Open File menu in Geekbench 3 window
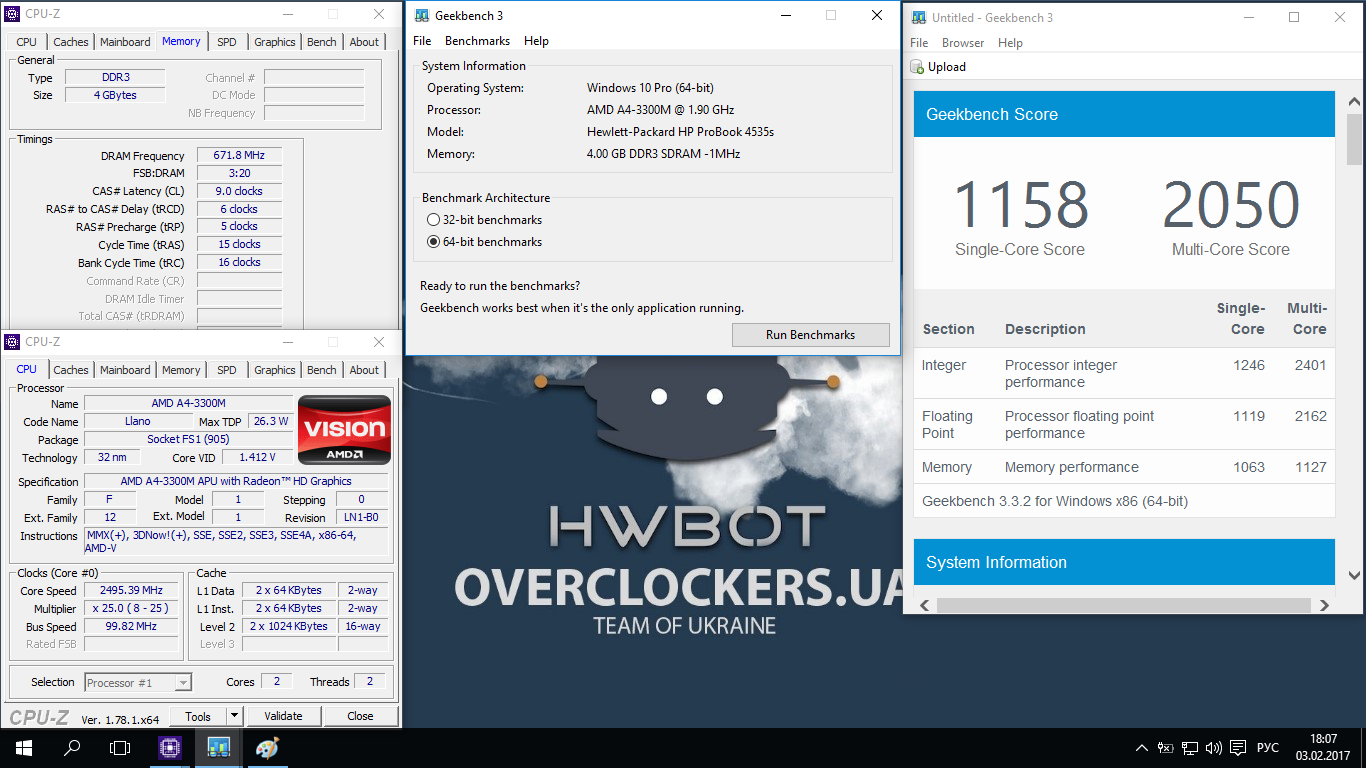The width and height of the screenshot is (1366, 768). coord(422,41)
